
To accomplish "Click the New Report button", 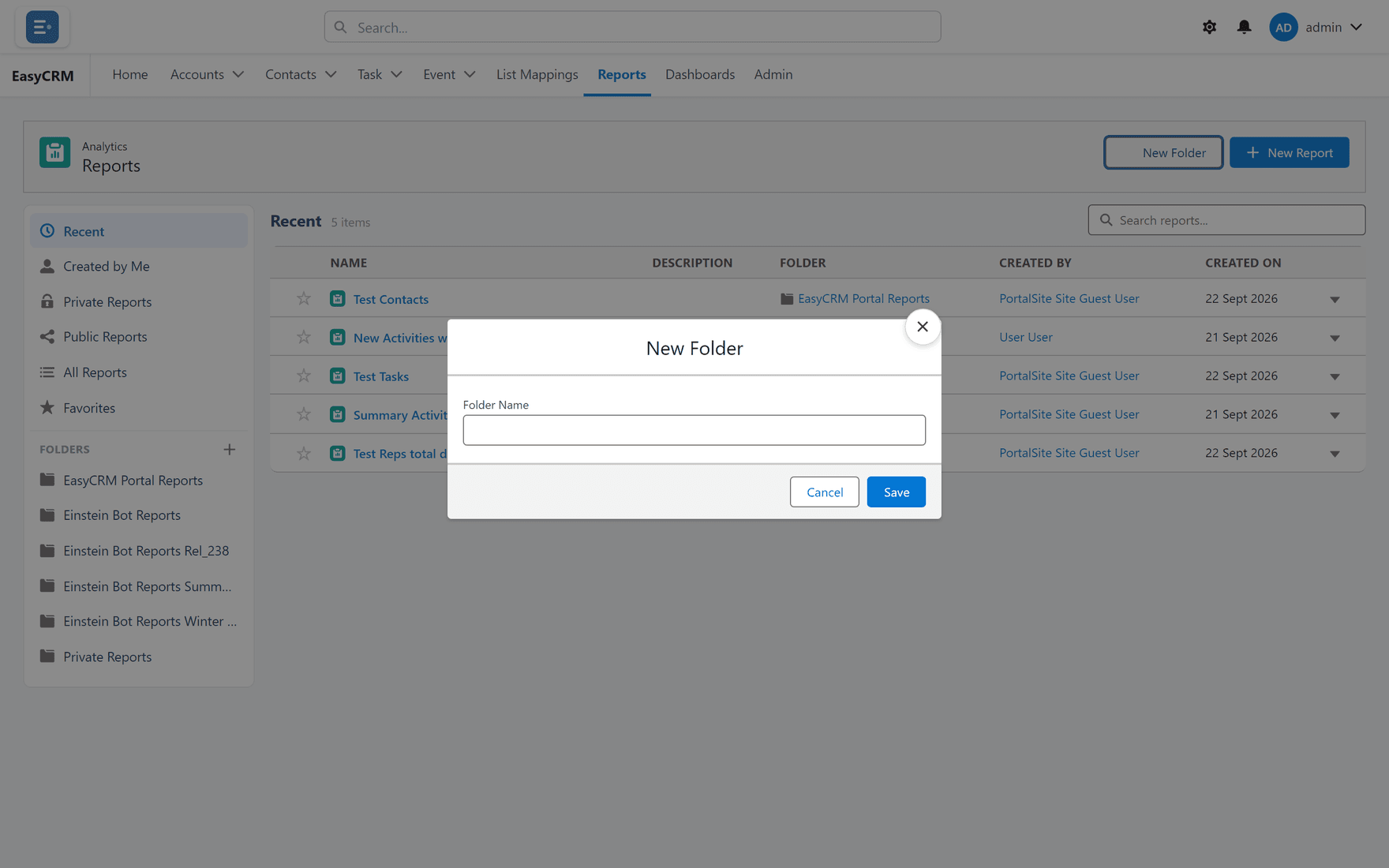I will coord(1289,152).
